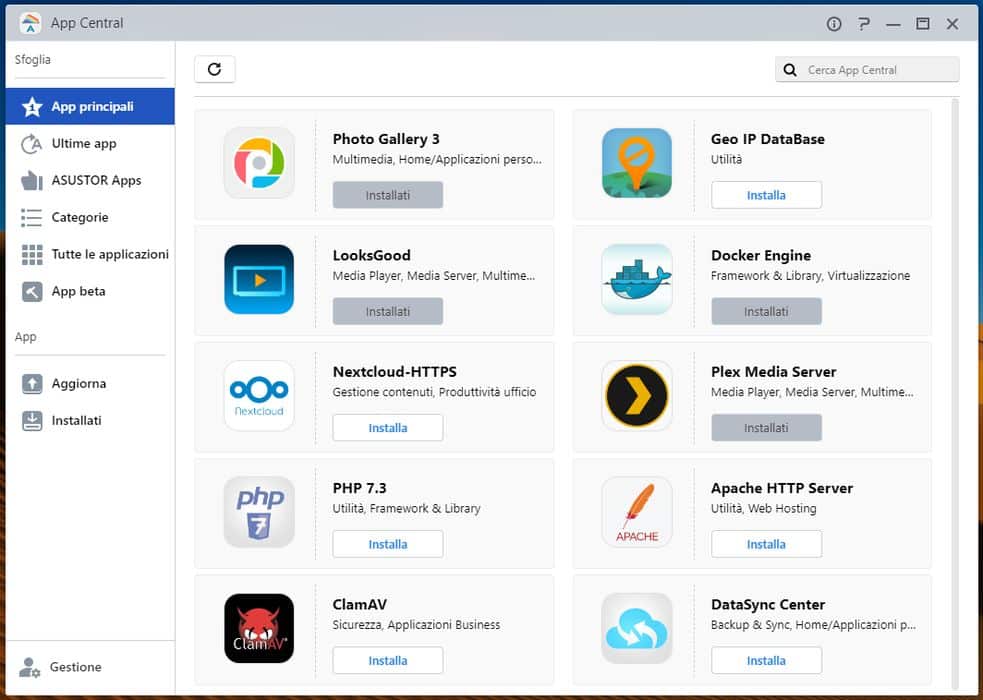
Task: Install Geo IP DataBase
Action: click(766, 196)
